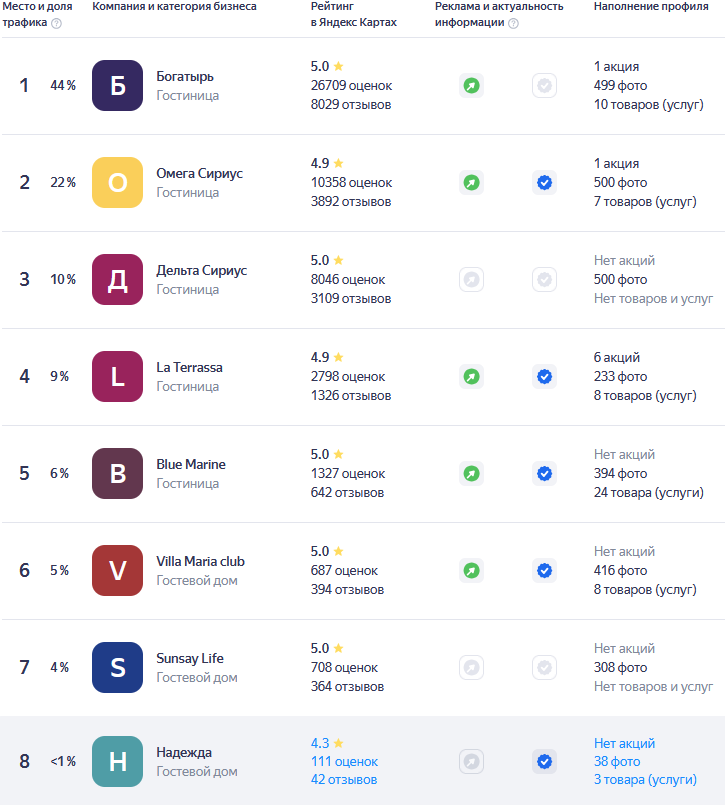Click the blue verified badge for Омега Сириус
Image resolution: width=725 pixels, height=805 pixels.
[x=544, y=183]
